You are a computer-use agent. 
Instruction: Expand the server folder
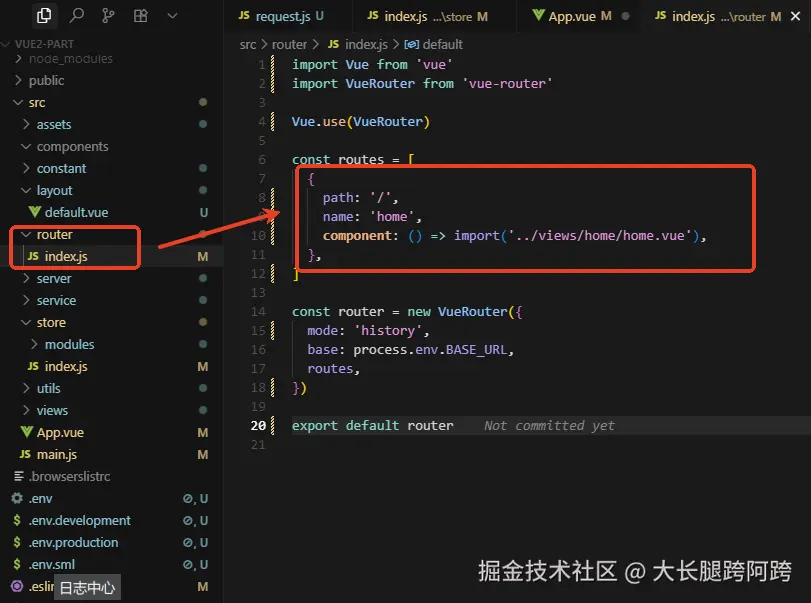pyautogui.click(x=53, y=278)
